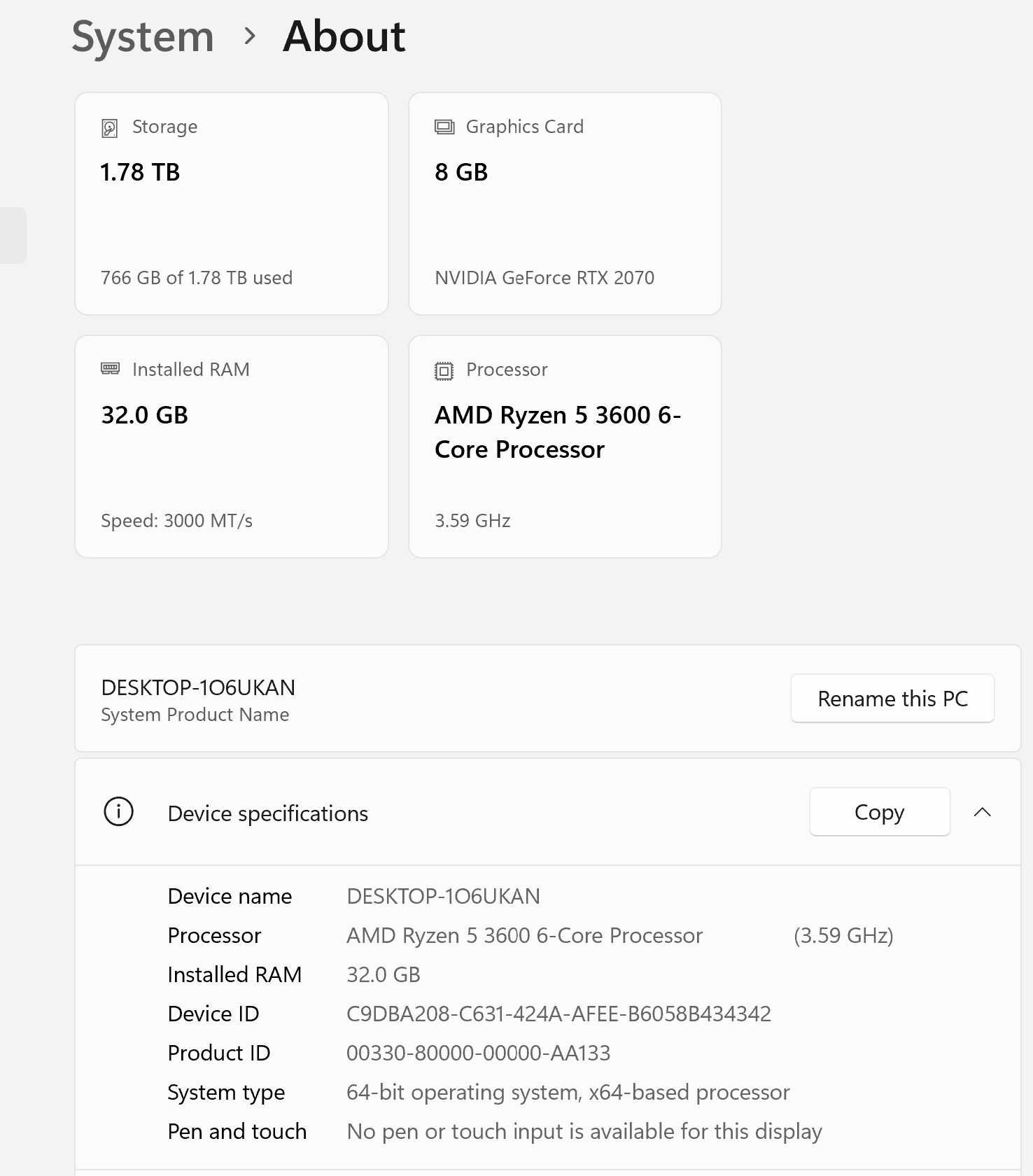Click the Storage drive icon
The width and height of the screenshot is (1033, 1176).
(110, 127)
